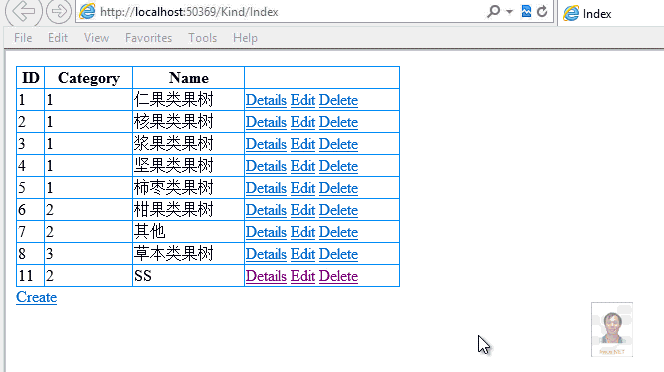Image resolution: width=664 pixels, height=372 pixels.
Task: Open the Tools menu
Action: coord(202,38)
